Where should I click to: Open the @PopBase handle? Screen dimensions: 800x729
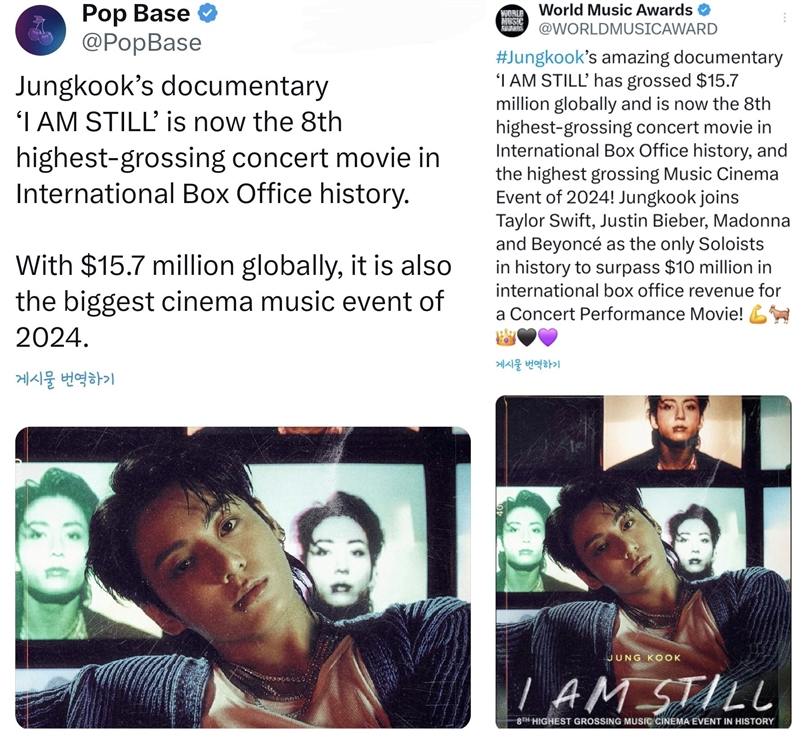point(141,42)
